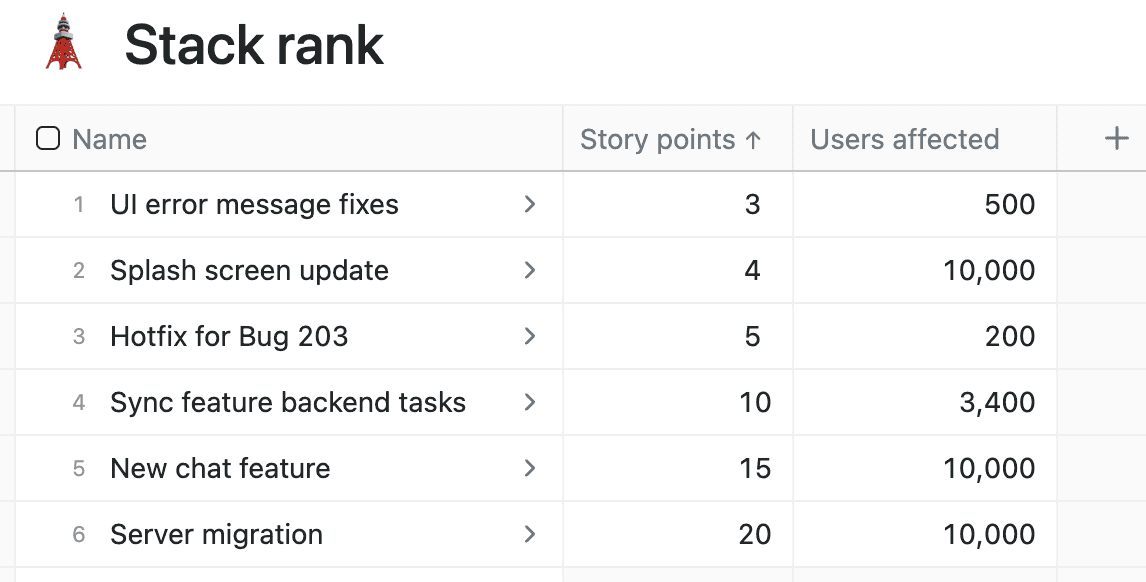
Task: Click the open-page chevron beside 'New chat feature'
Action: 531,468
